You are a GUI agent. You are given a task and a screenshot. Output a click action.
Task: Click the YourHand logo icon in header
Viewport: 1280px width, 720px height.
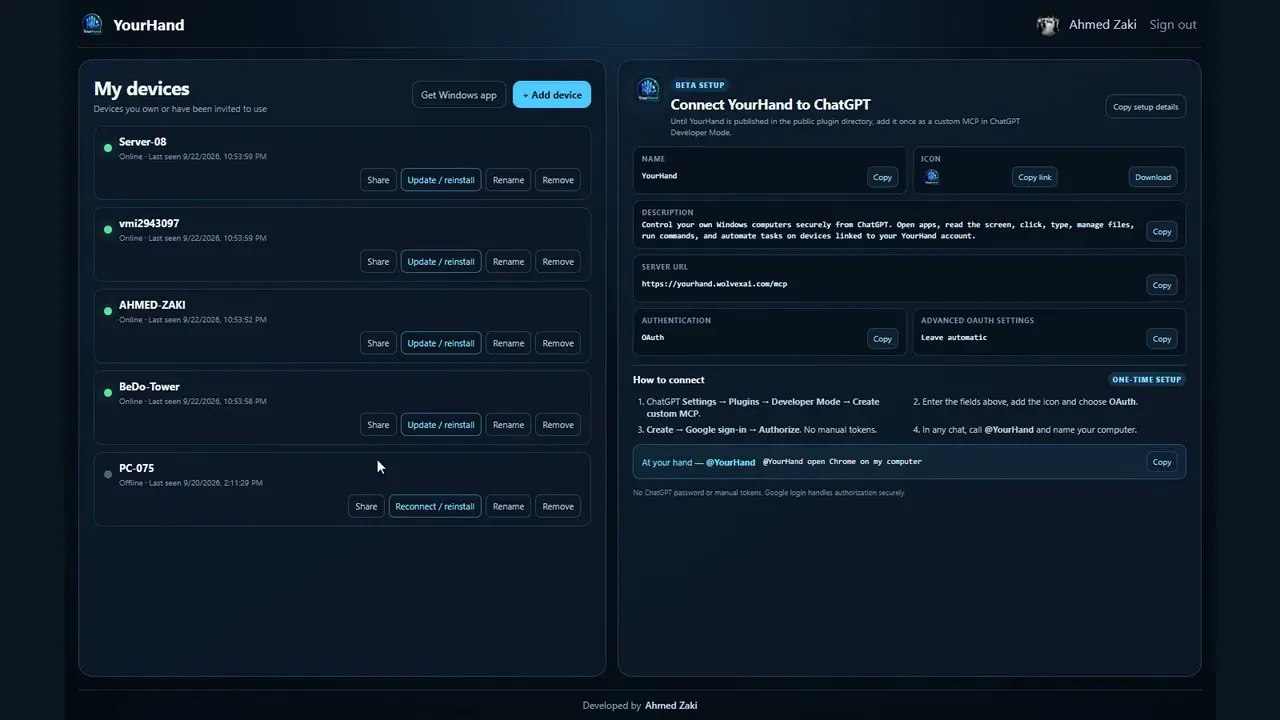[x=92, y=24]
